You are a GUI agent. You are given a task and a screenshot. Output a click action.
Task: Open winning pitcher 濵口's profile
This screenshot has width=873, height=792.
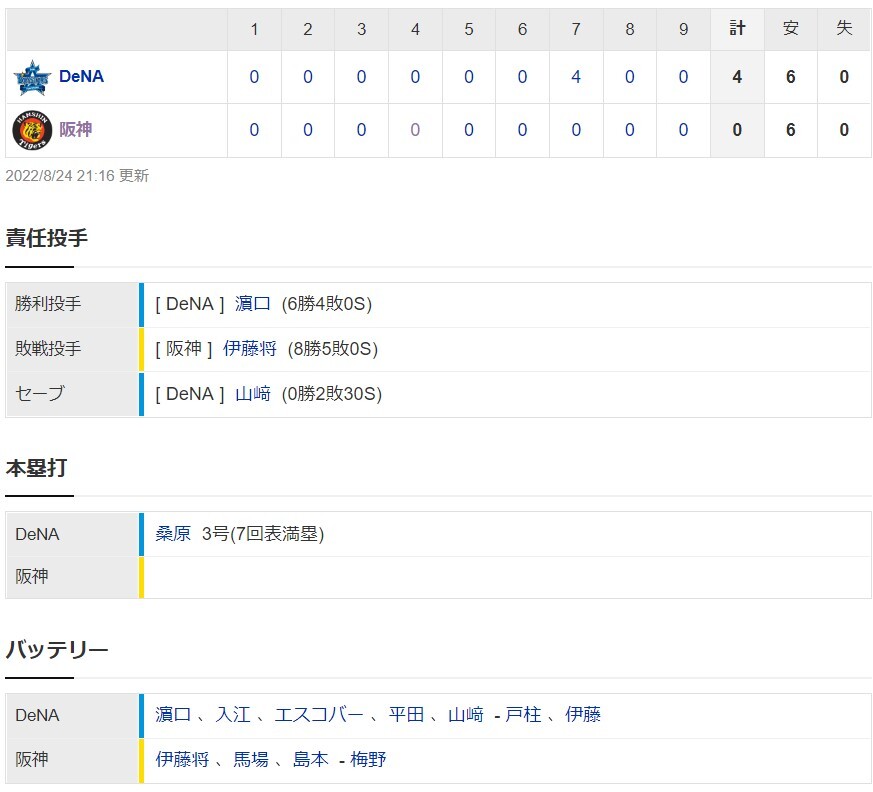(253, 304)
